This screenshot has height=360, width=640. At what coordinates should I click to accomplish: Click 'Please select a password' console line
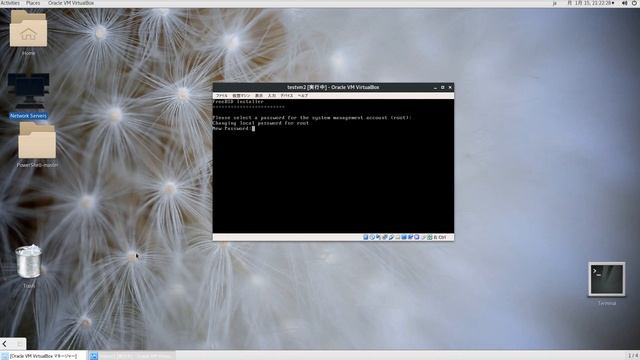coord(312,118)
